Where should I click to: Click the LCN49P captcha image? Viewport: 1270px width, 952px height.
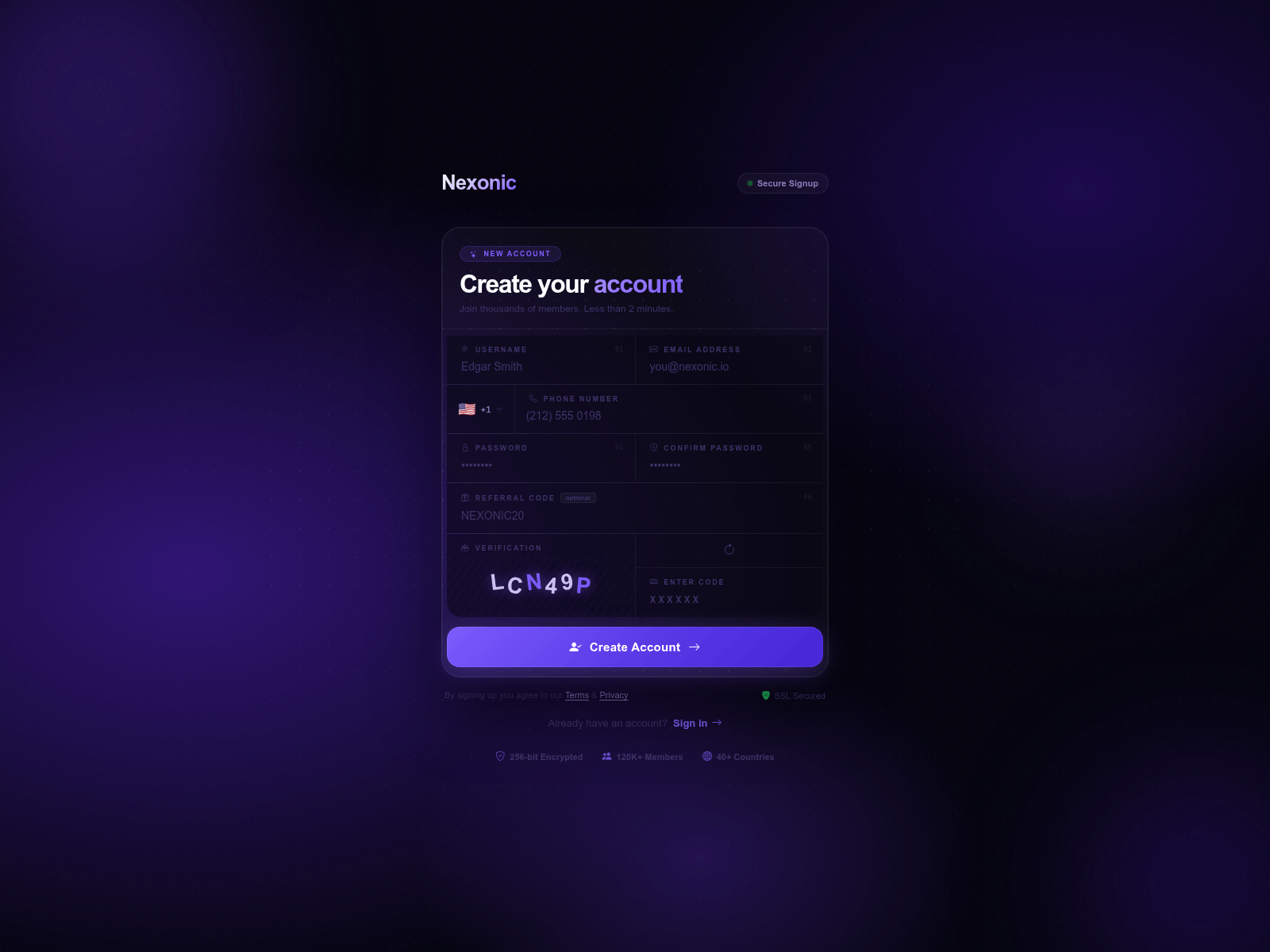541,584
